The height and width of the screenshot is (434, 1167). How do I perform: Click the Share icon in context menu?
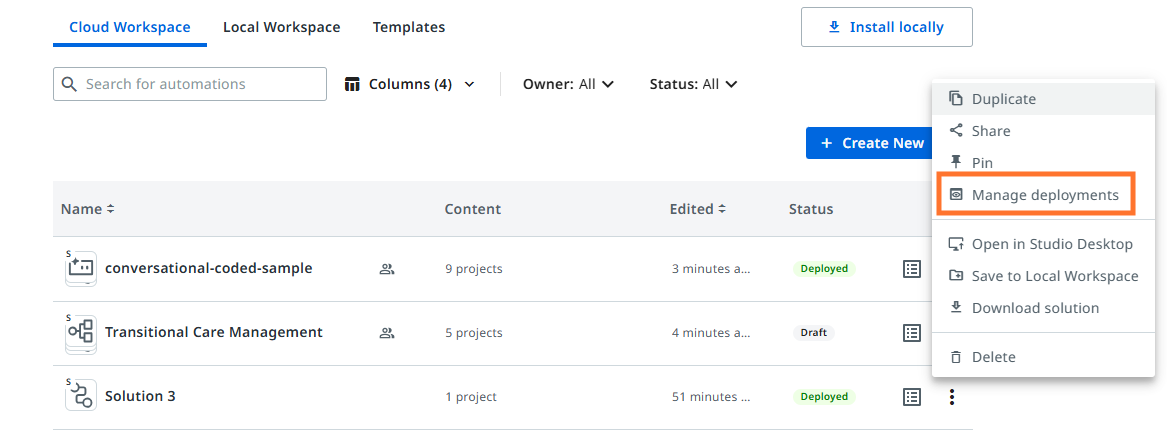coord(956,130)
